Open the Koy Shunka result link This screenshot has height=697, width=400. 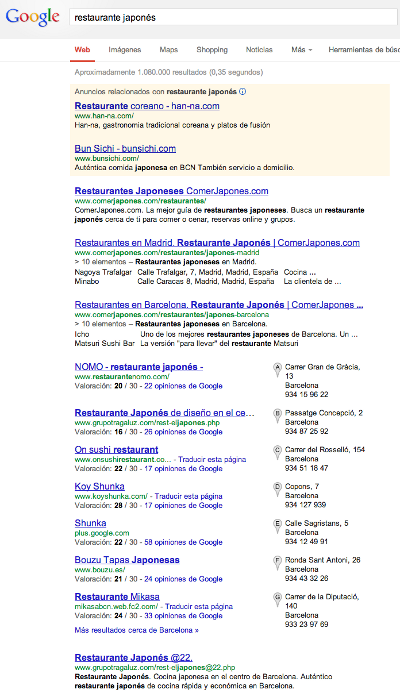(100, 486)
